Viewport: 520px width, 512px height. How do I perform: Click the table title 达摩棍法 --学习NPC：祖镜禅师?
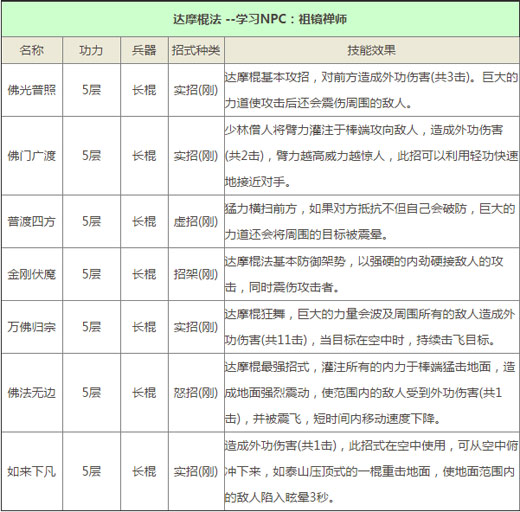pos(260,19)
